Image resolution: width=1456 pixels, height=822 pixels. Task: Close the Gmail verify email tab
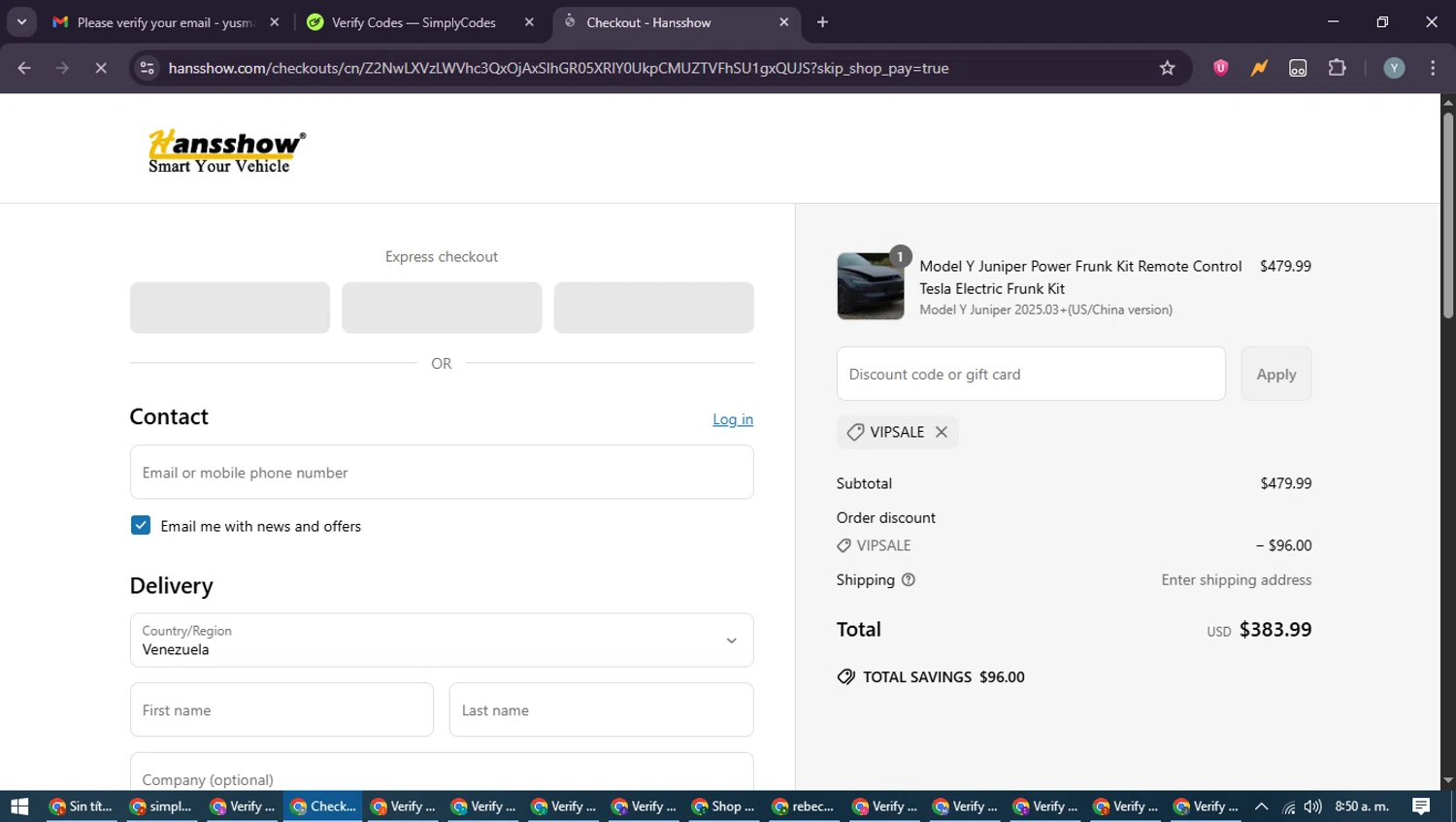tap(275, 22)
